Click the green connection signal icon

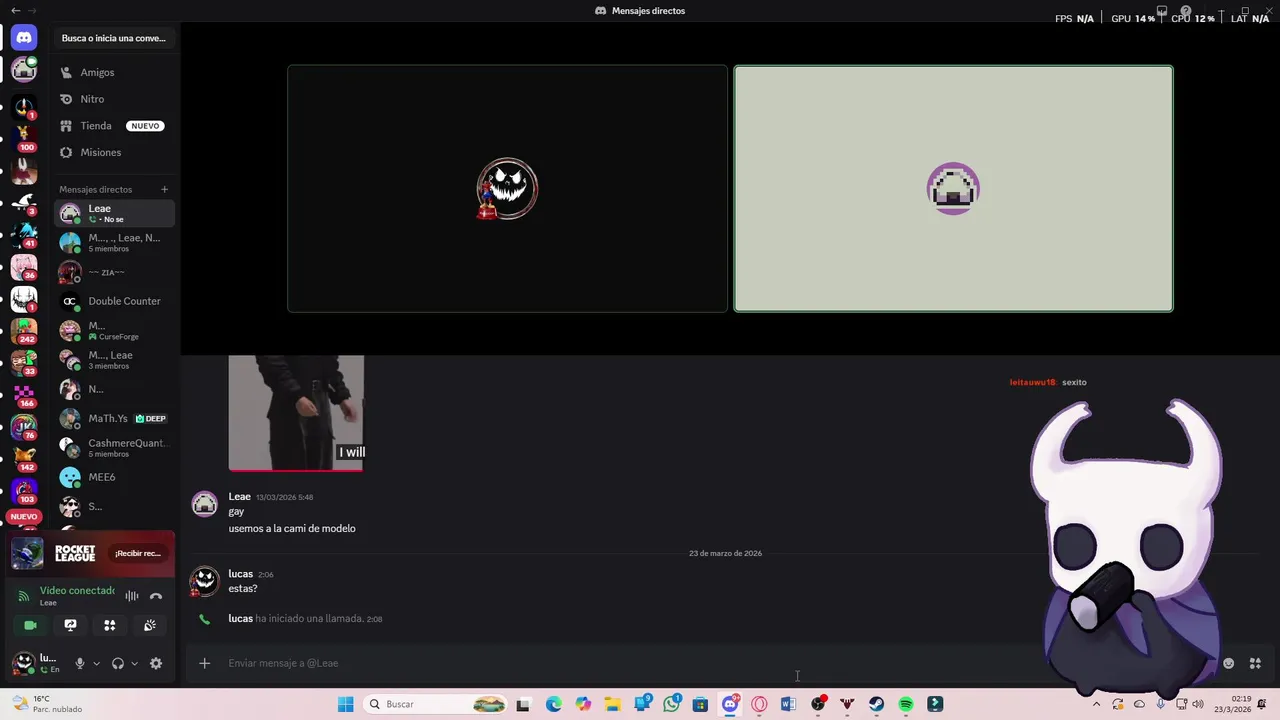[x=24, y=596]
